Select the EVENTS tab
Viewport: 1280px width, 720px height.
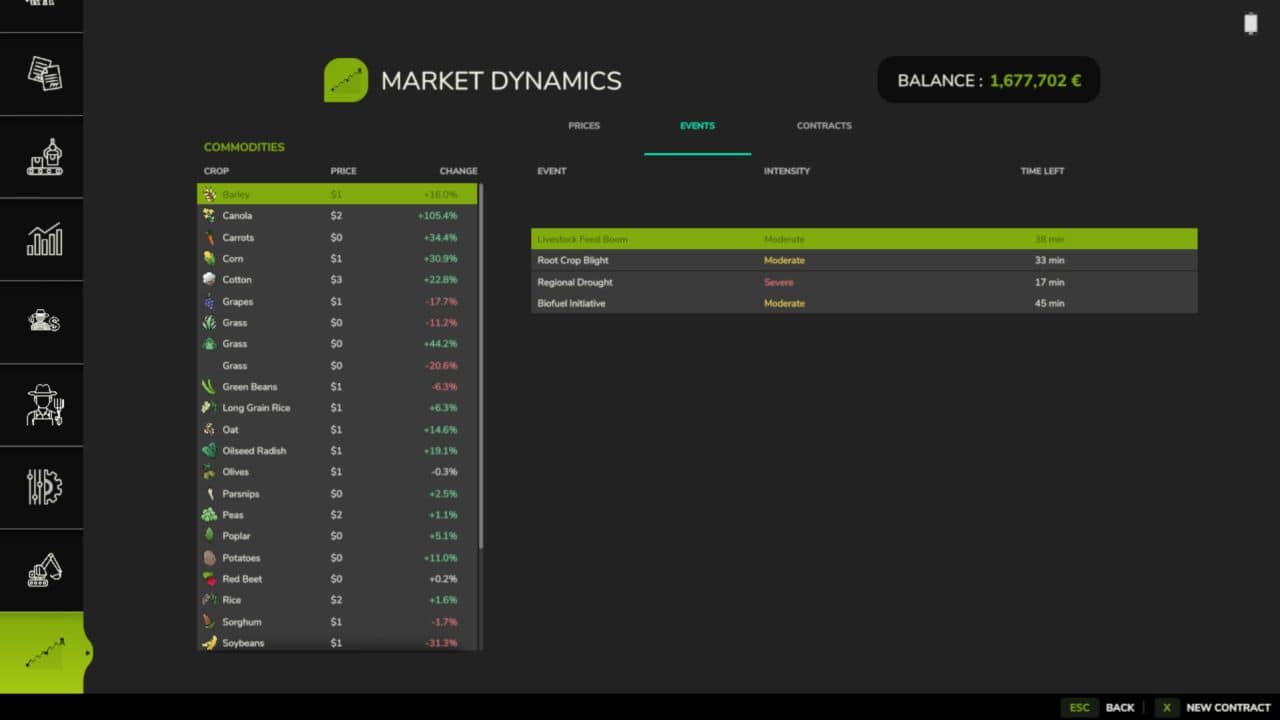[x=697, y=125]
